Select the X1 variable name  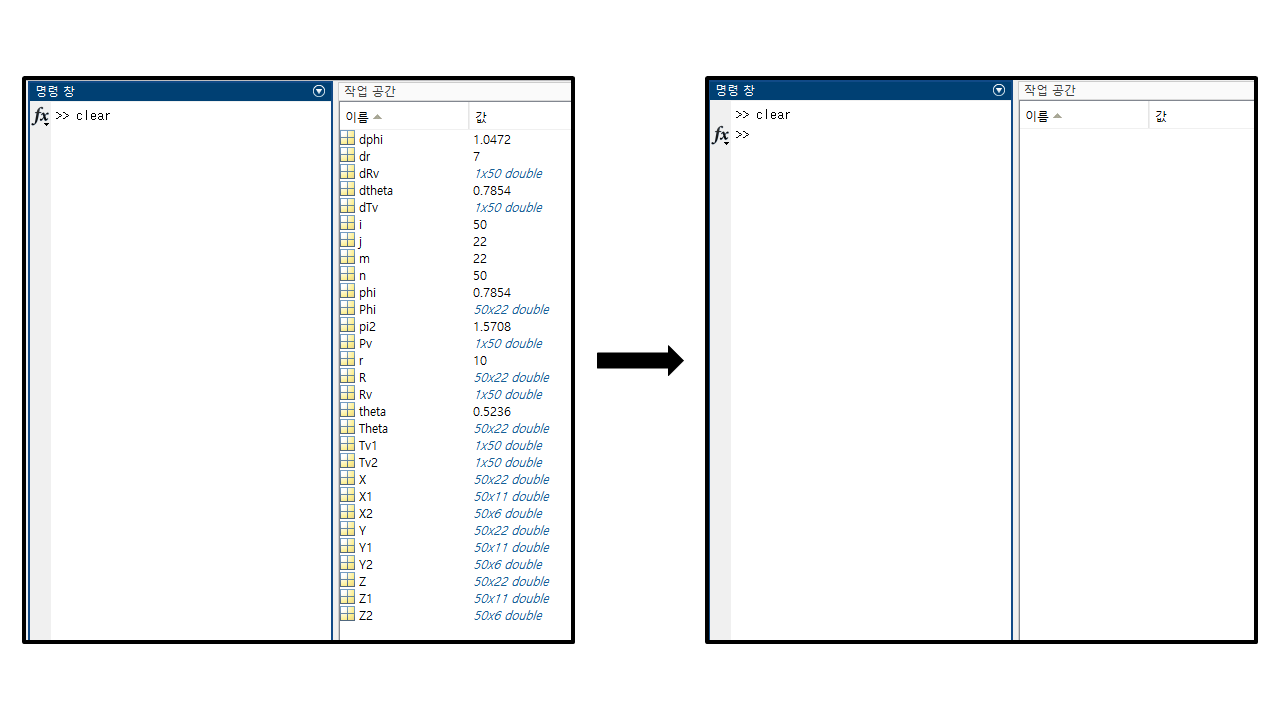tap(366, 496)
